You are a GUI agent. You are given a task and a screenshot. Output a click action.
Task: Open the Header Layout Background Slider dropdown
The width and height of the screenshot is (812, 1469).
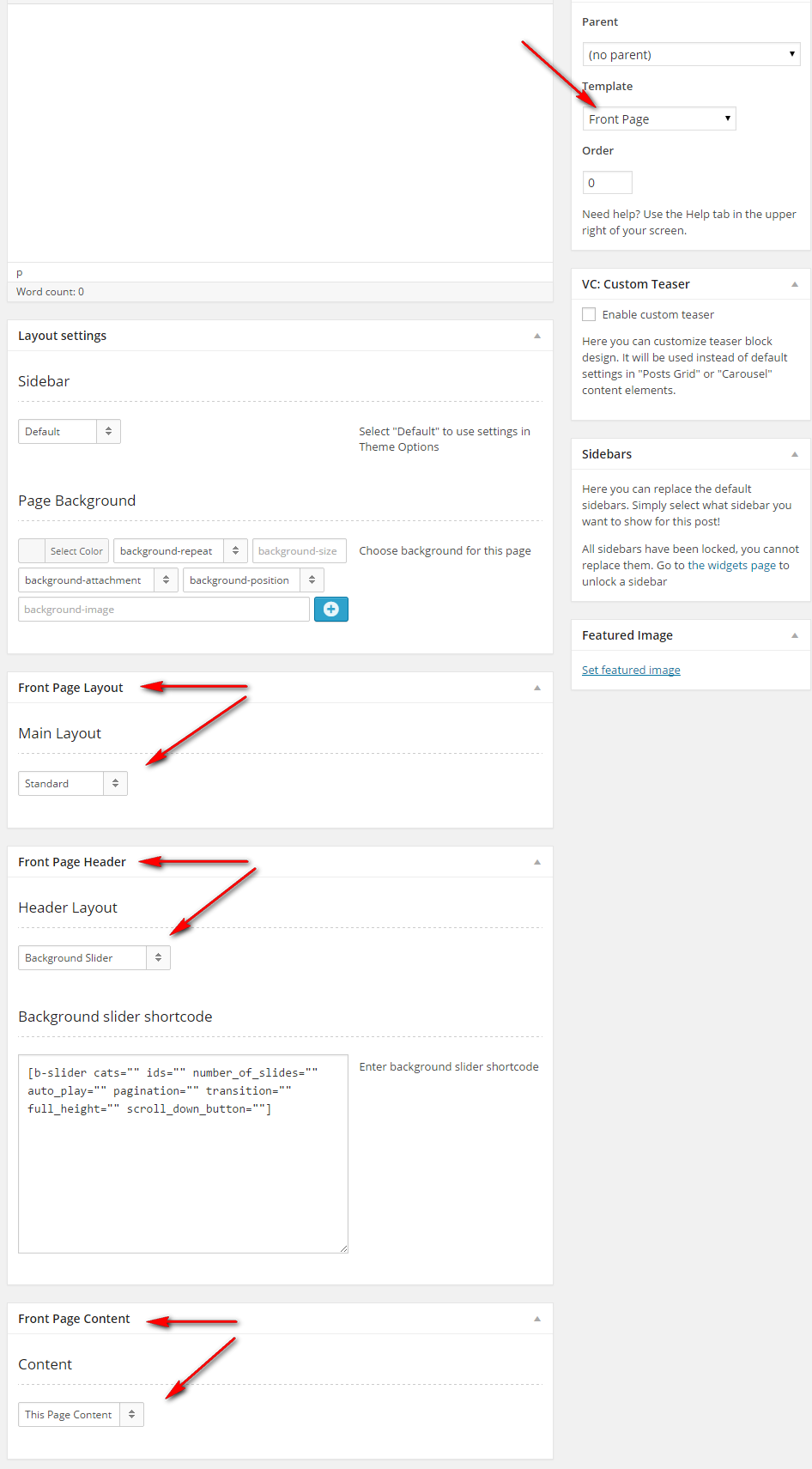pyautogui.click(x=94, y=957)
